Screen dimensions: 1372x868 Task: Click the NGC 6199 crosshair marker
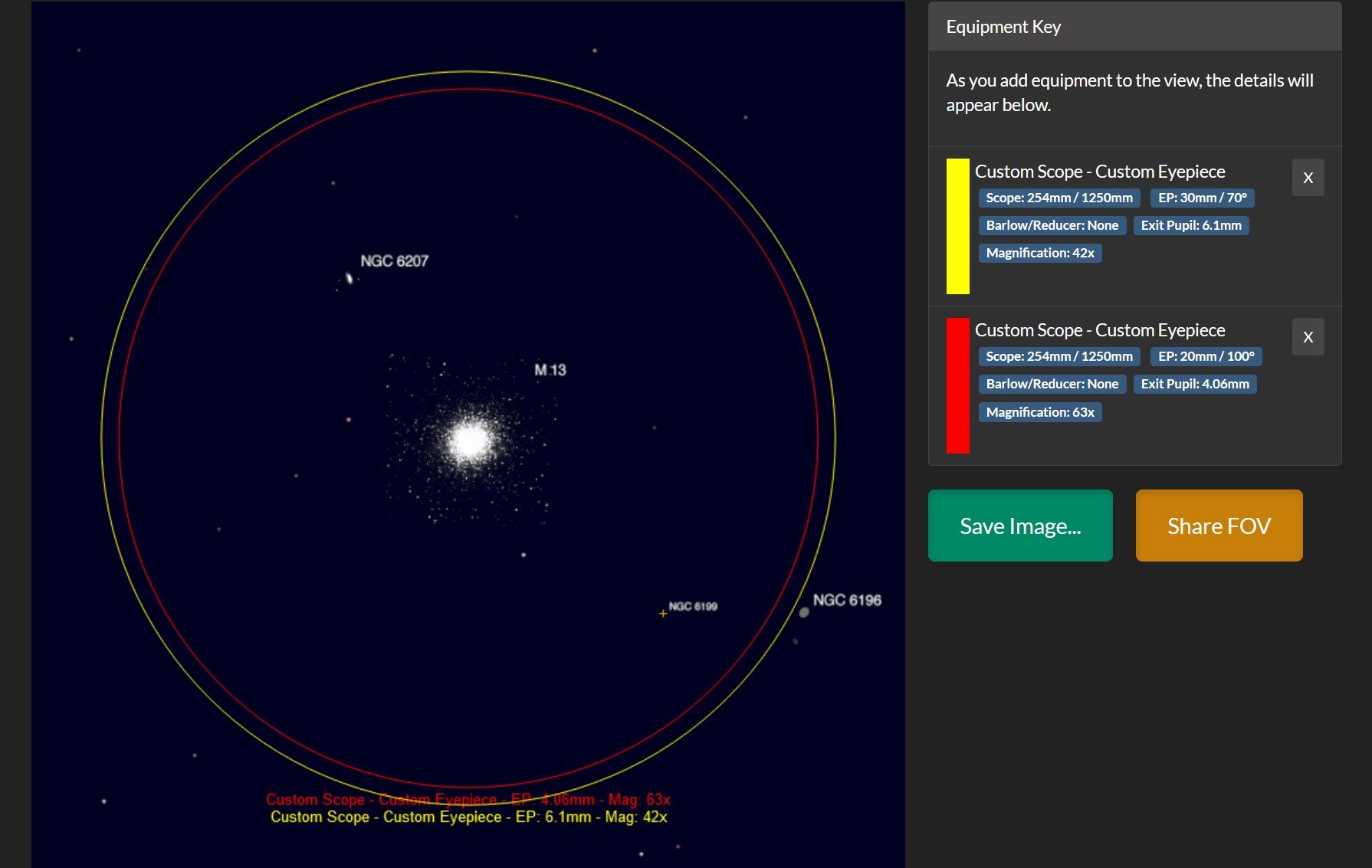[663, 613]
